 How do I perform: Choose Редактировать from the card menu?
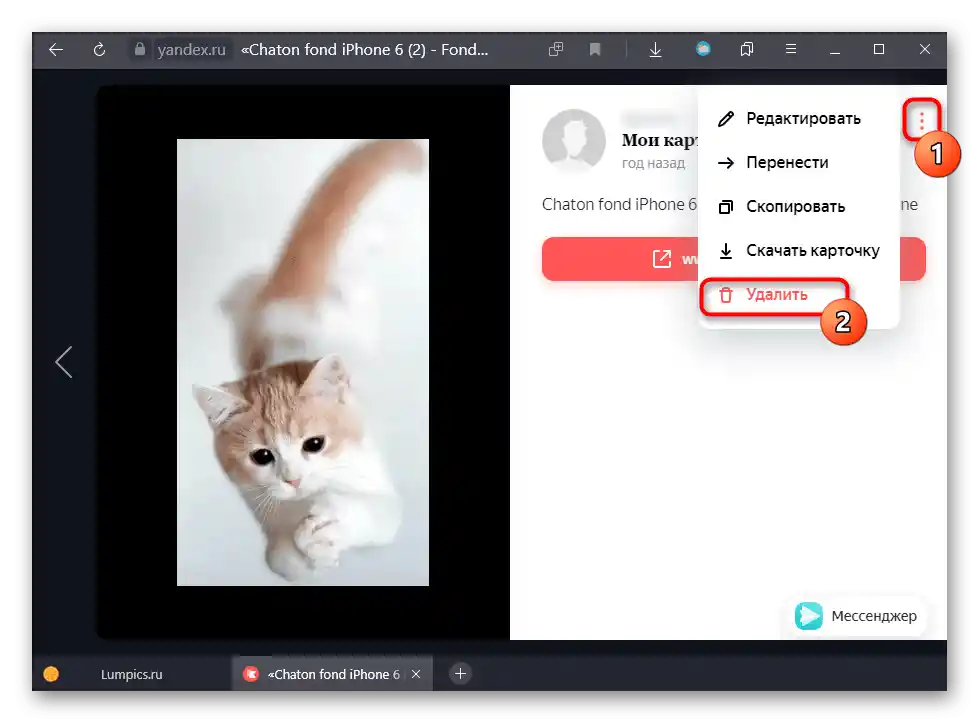799,119
